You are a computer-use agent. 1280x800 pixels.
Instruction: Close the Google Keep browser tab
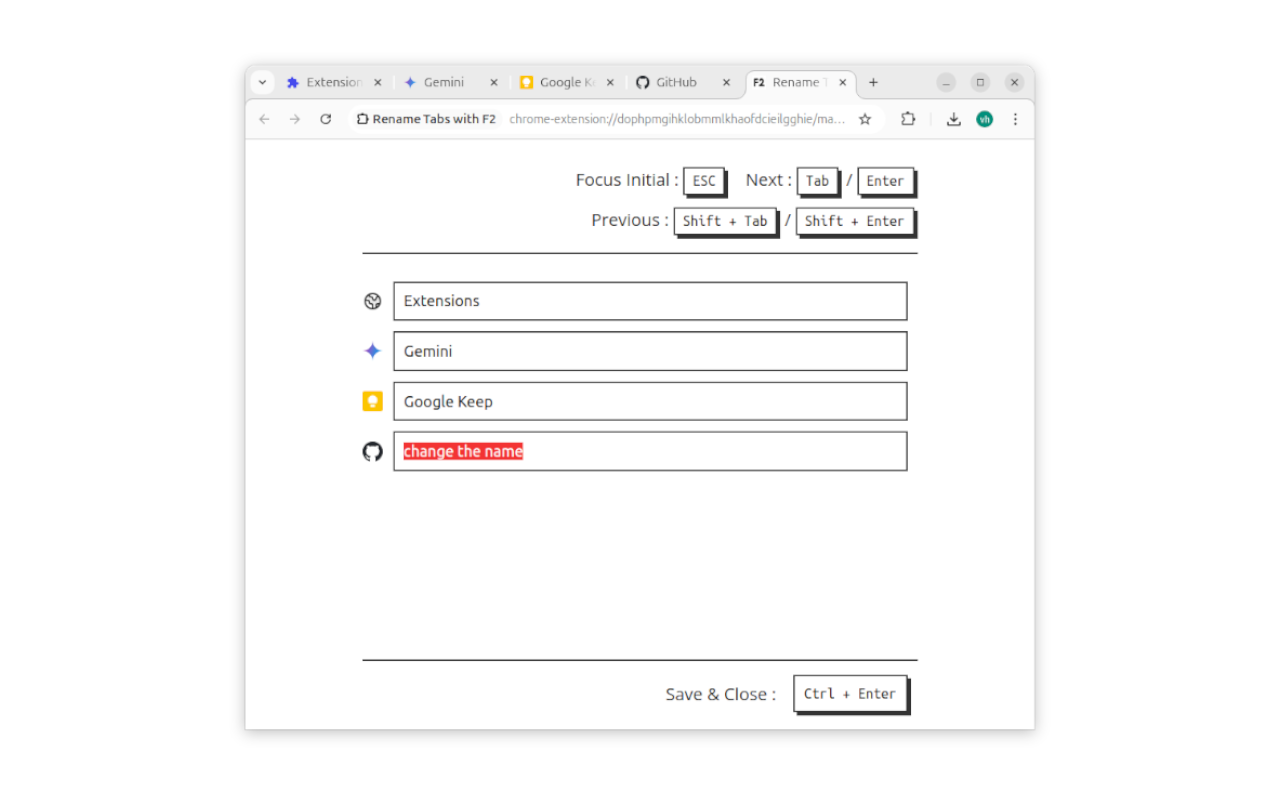(x=610, y=83)
